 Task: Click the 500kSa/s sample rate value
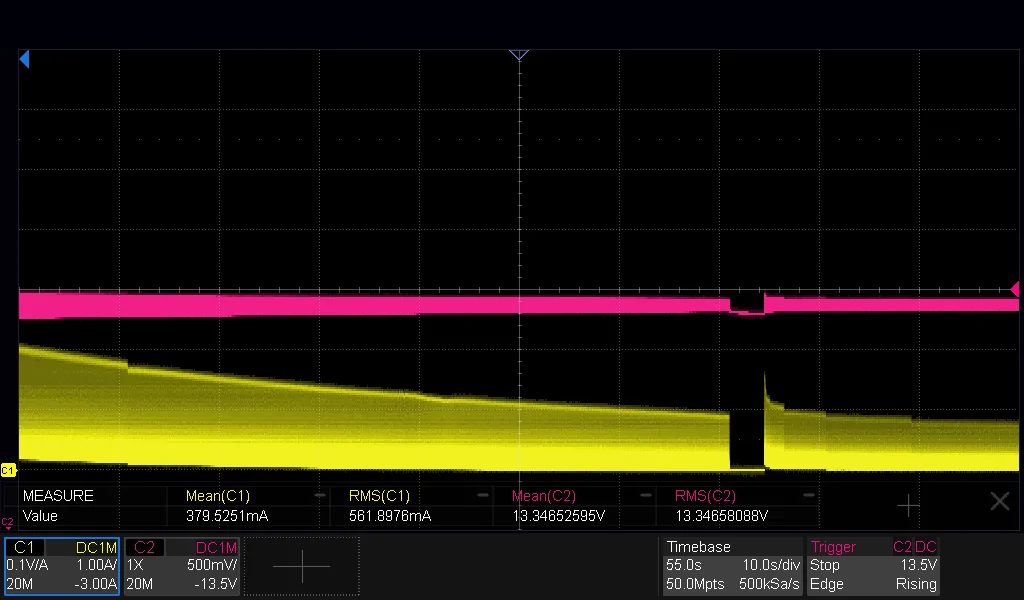pyautogui.click(x=769, y=584)
